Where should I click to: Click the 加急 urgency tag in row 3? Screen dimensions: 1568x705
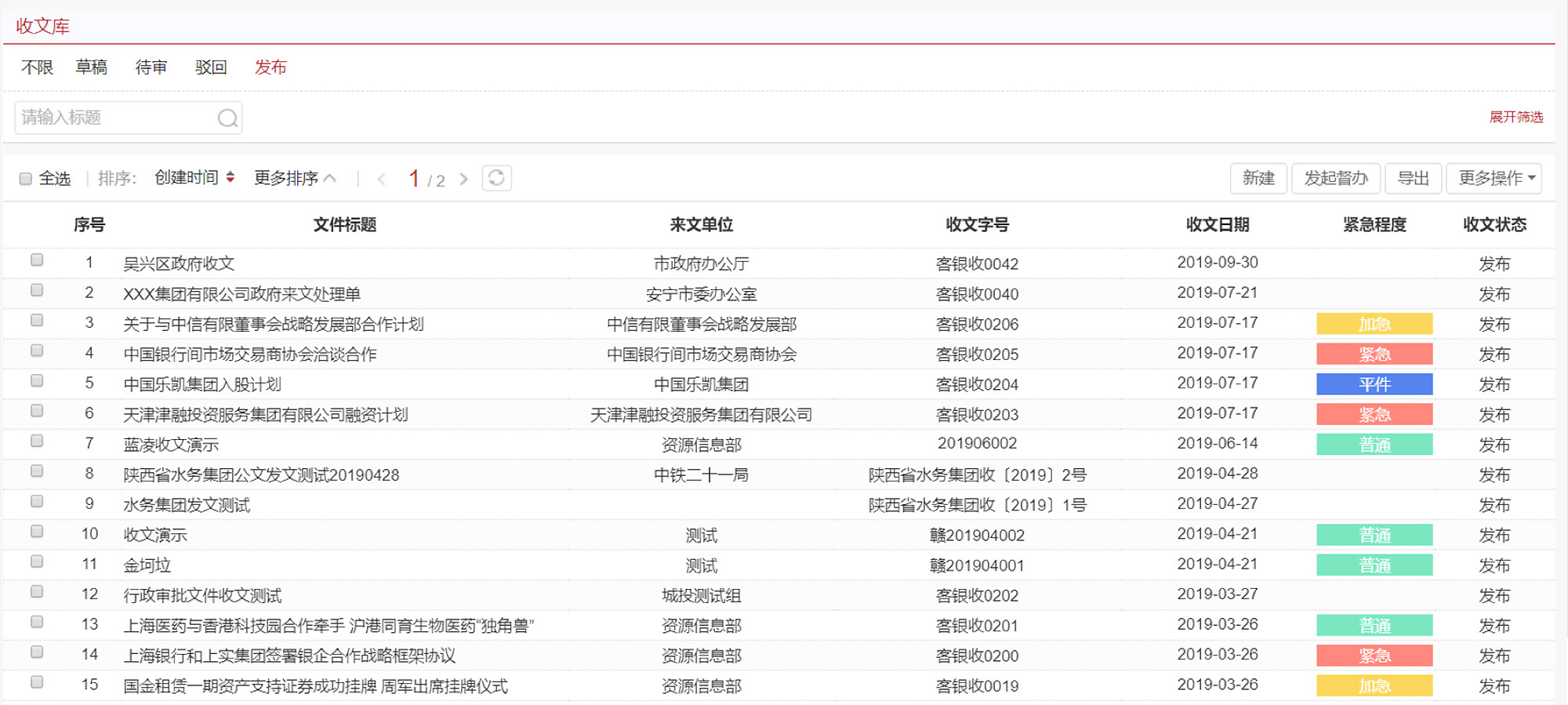(x=1374, y=324)
